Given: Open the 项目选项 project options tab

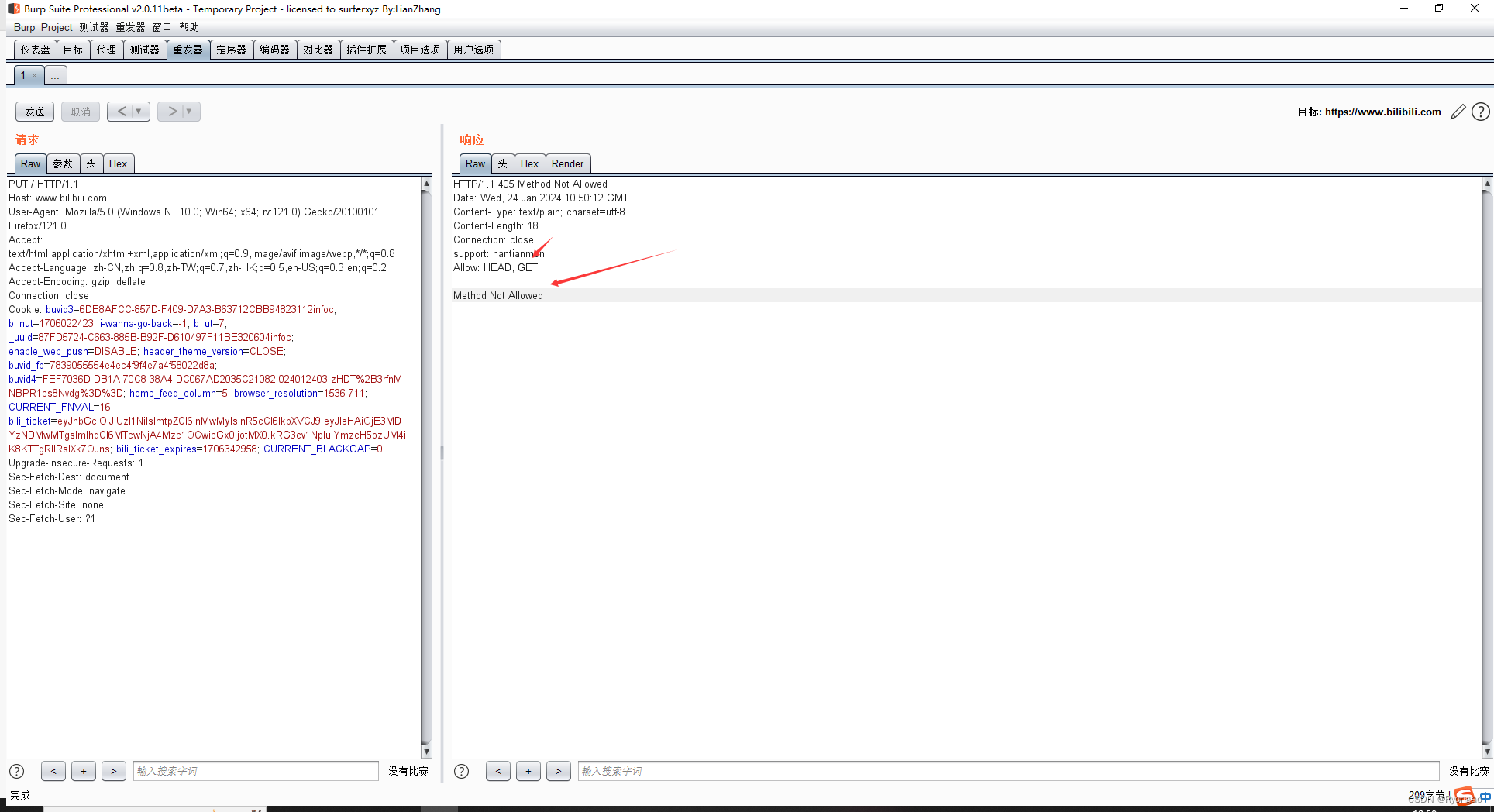Looking at the screenshot, I should (x=420, y=50).
